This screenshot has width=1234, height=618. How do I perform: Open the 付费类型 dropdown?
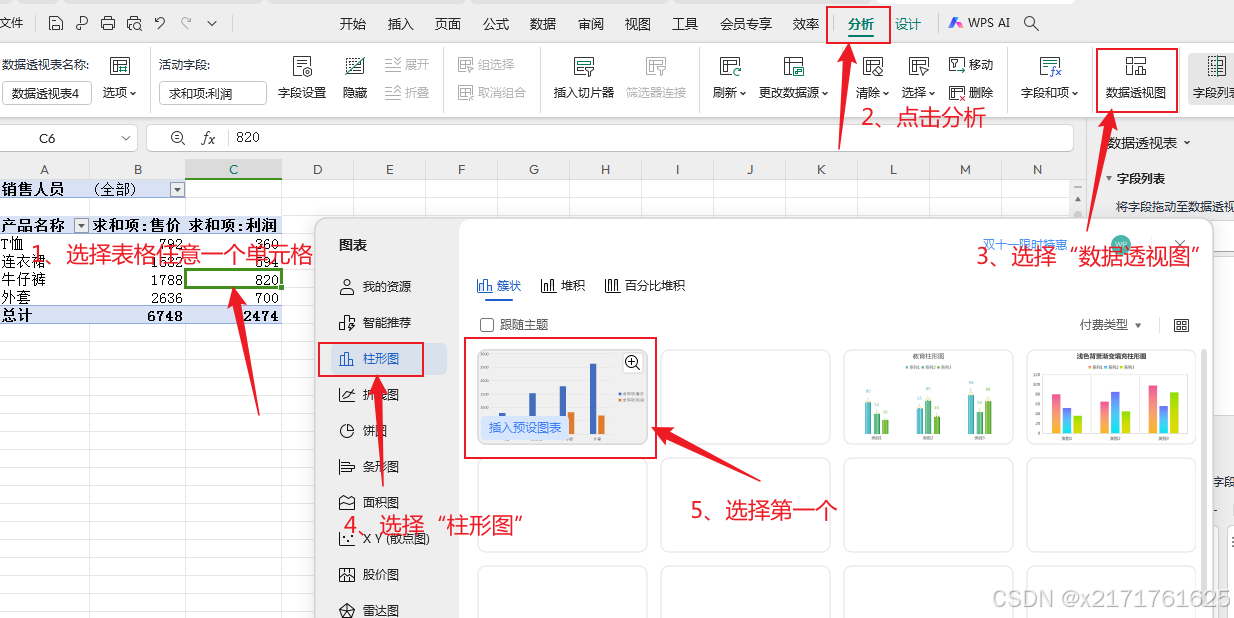[x=1111, y=325]
